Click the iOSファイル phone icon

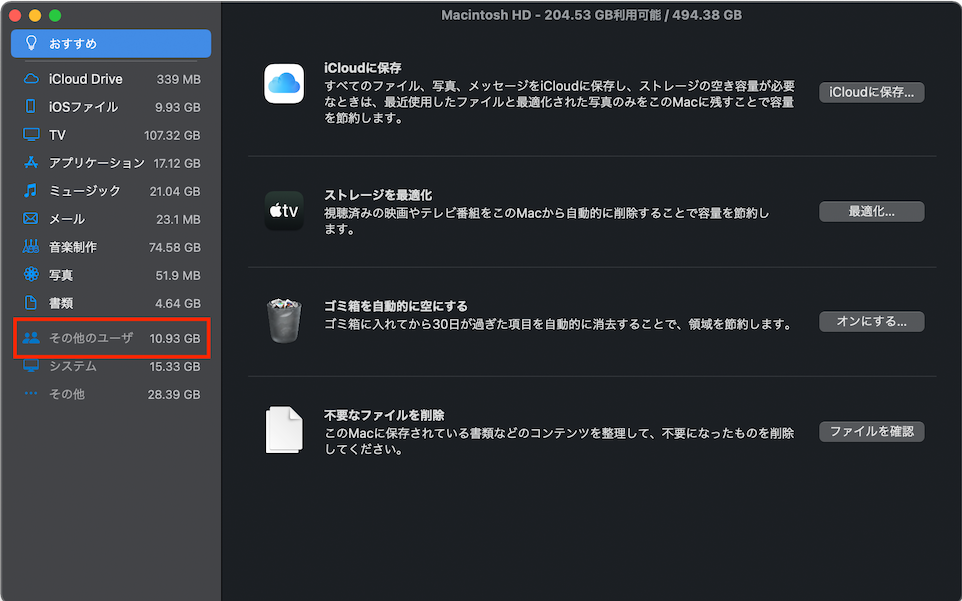[x=31, y=107]
